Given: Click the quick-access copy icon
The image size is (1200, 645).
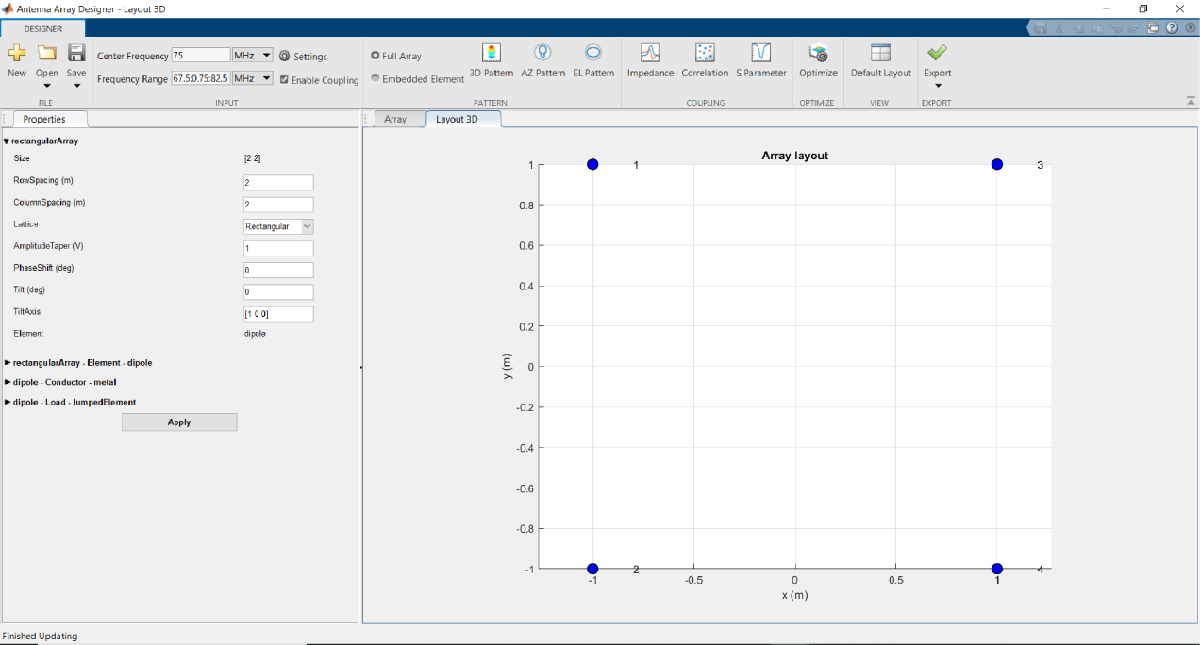Looking at the screenshot, I should (x=1079, y=28).
